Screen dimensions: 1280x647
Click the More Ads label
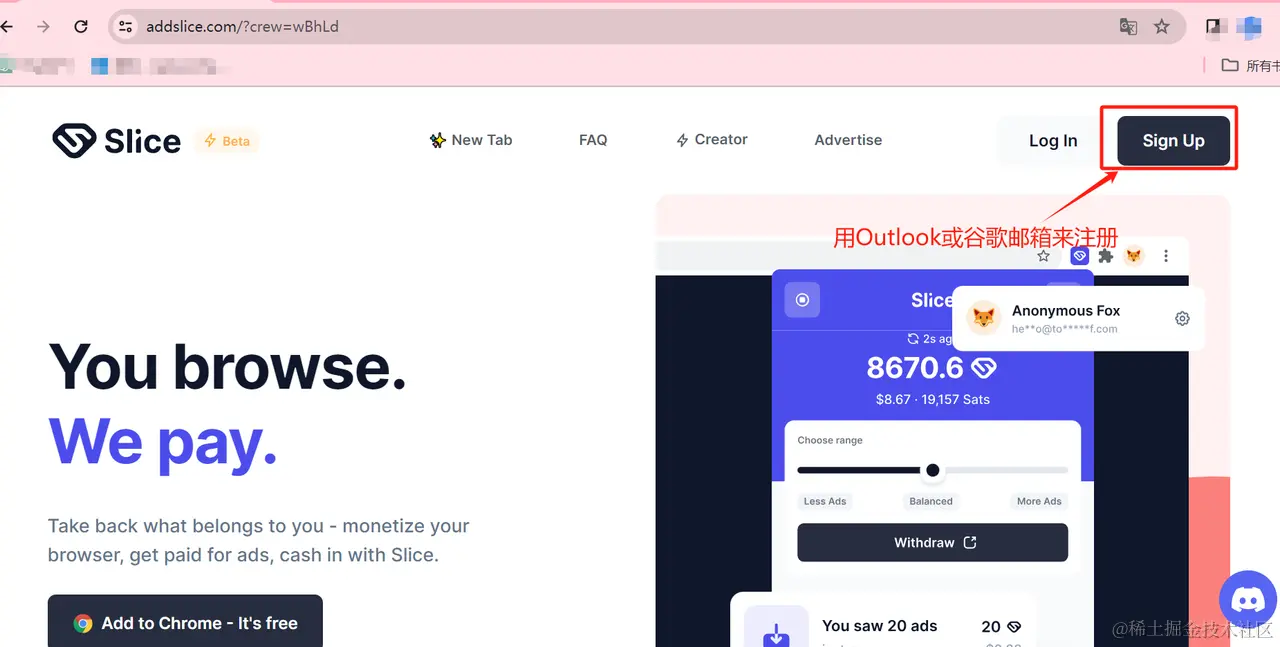coord(1039,501)
